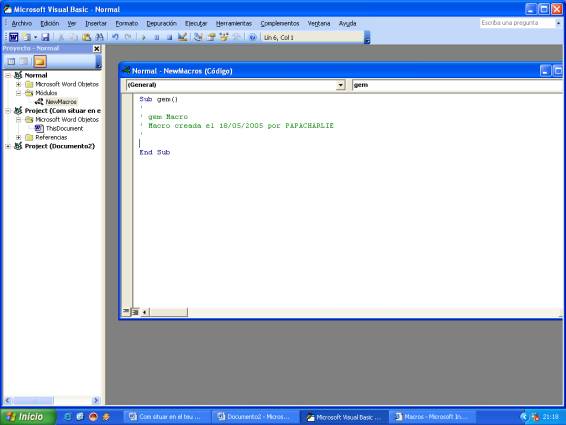Place cursor on the End Sub line
Image resolution: width=566 pixels, height=425 pixels.
[154, 152]
